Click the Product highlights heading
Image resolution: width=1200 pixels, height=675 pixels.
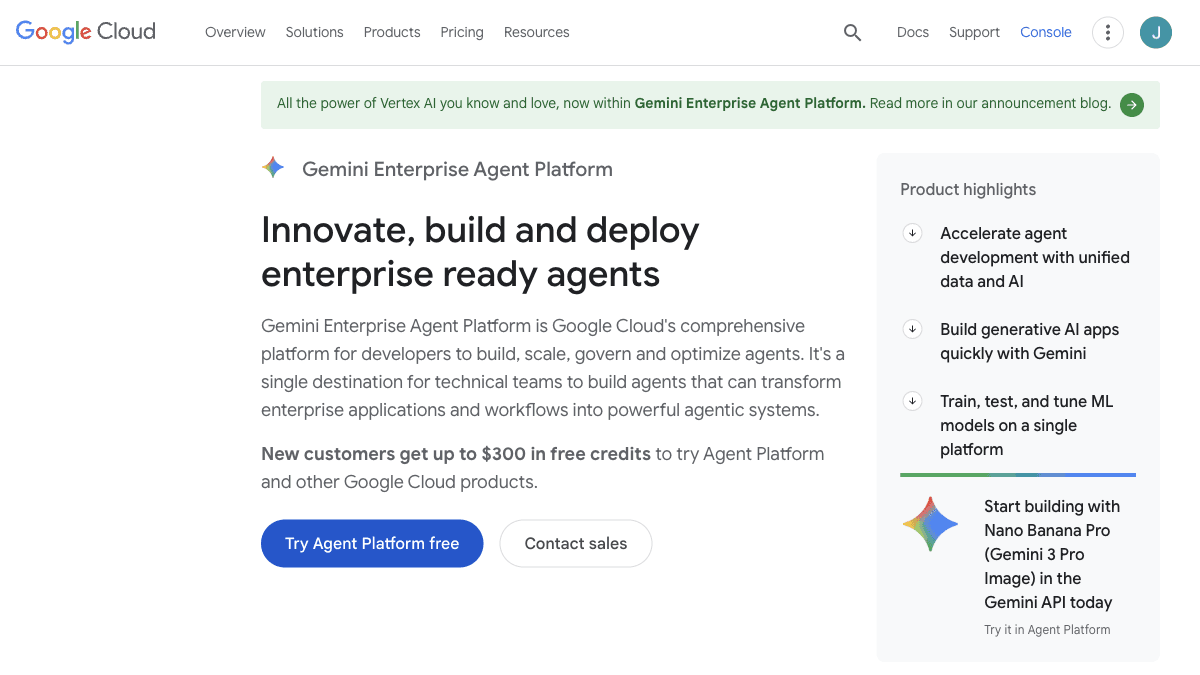968,189
